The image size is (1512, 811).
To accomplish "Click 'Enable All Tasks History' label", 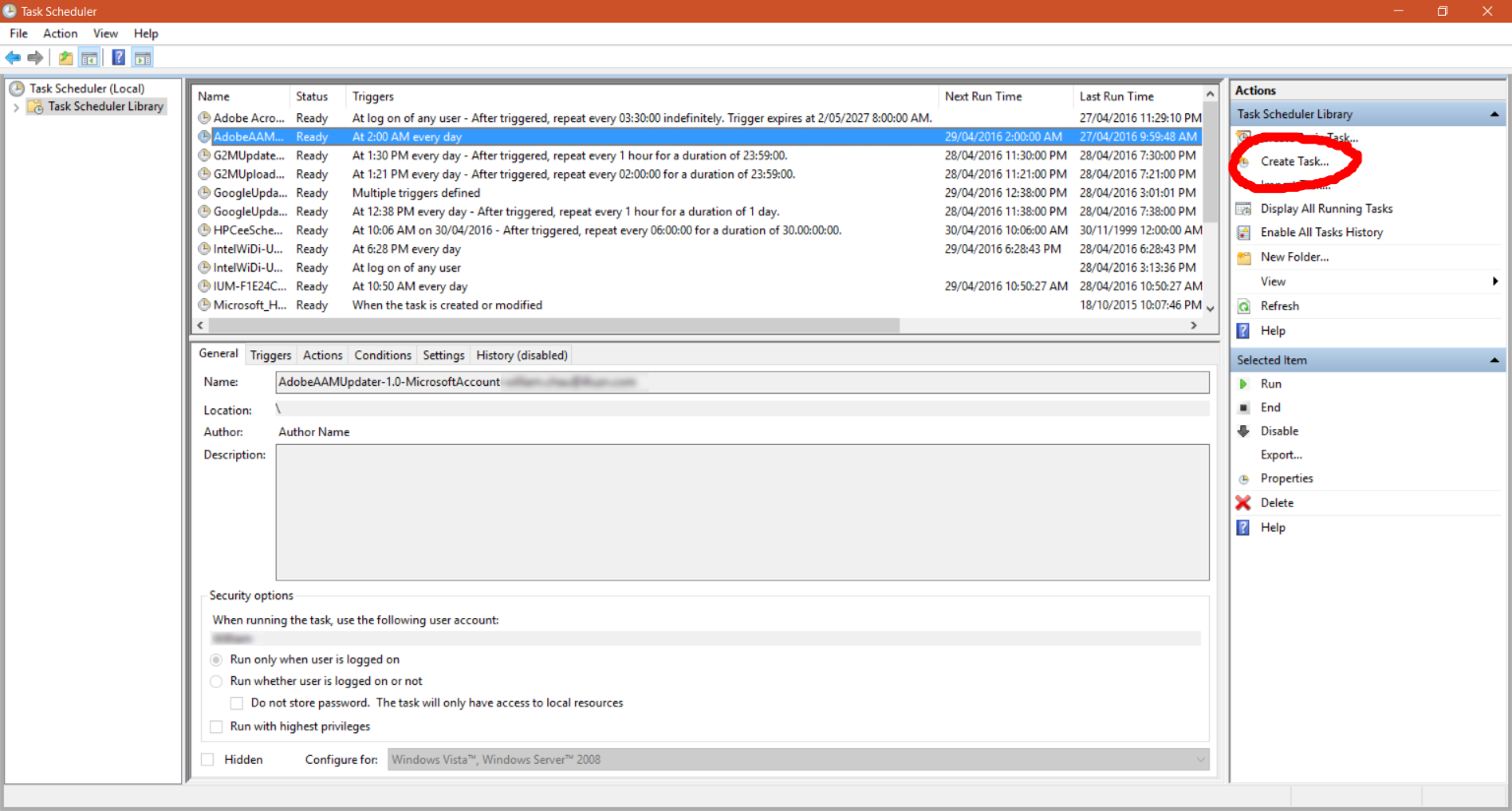I will coord(1322,232).
